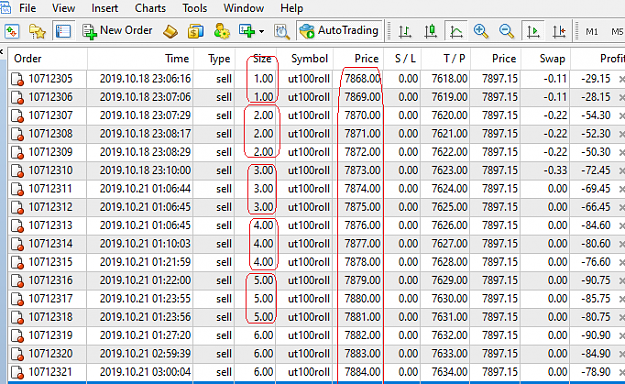Toggle the Terminal list panel icon
Viewport: 625px width, 384px height.
[63, 31]
